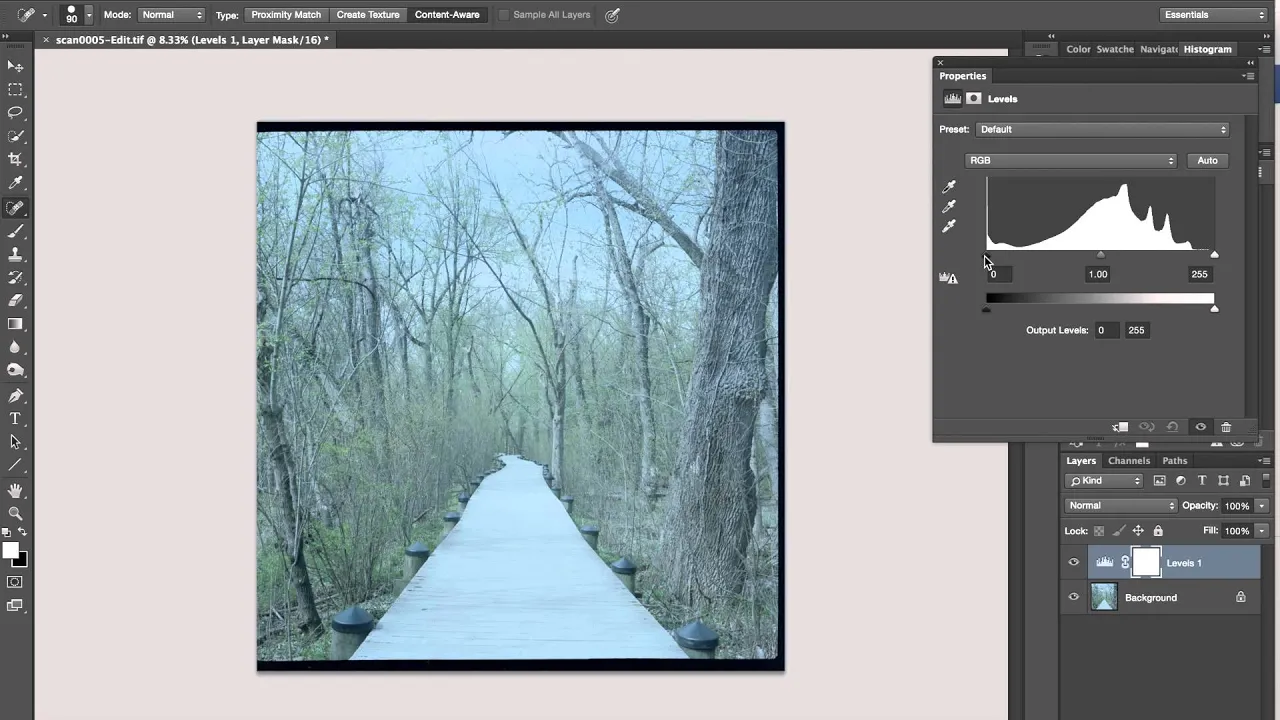Open the brush size picker arrow

(x=88, y=15)
